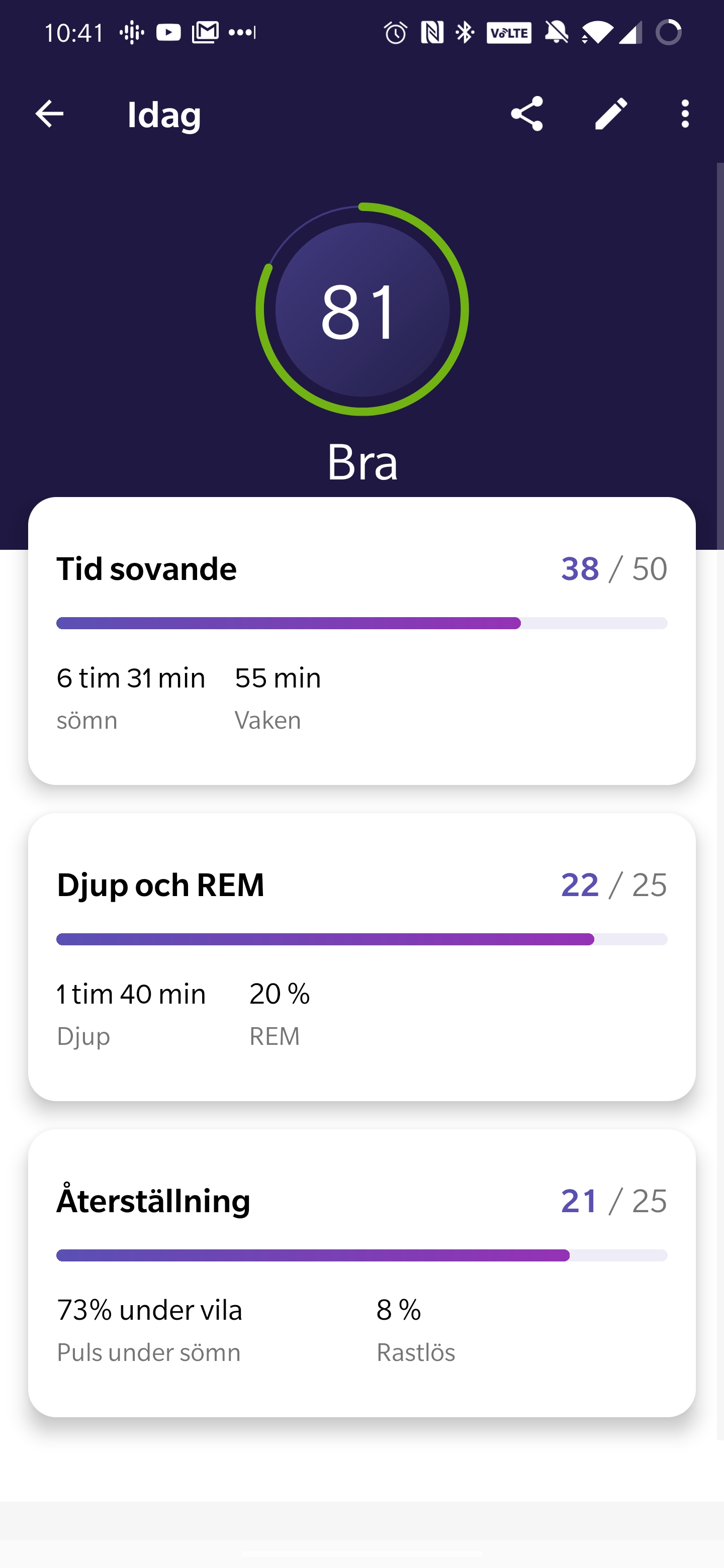This screenshot has height=1568, width=724.
Task: Tap the sleep score 81 circle
Action: tap(361, 310)
